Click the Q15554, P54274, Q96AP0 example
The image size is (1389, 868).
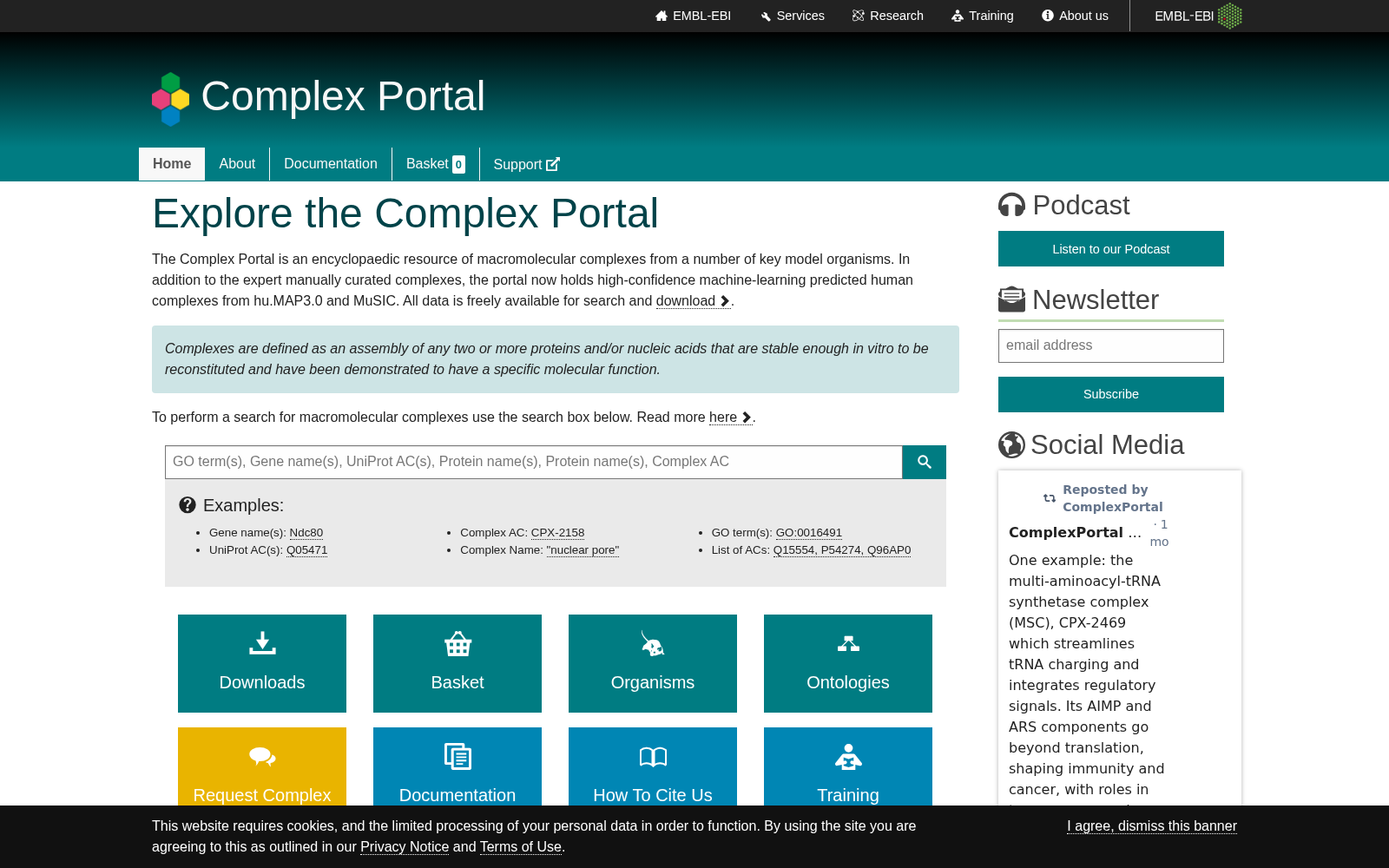click(x=842, y=550)
